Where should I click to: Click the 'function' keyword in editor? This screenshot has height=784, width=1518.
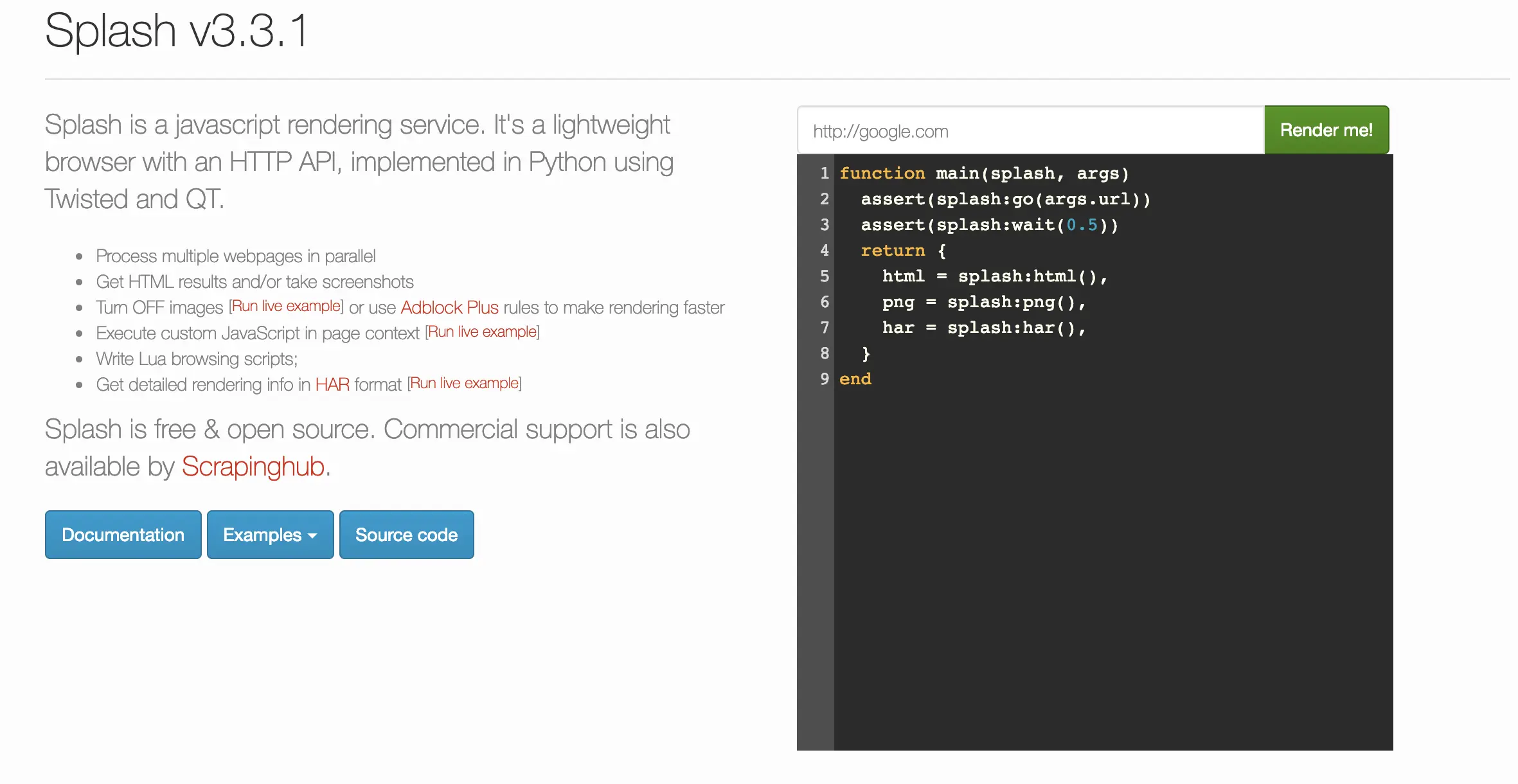click(x=882, y=174)
